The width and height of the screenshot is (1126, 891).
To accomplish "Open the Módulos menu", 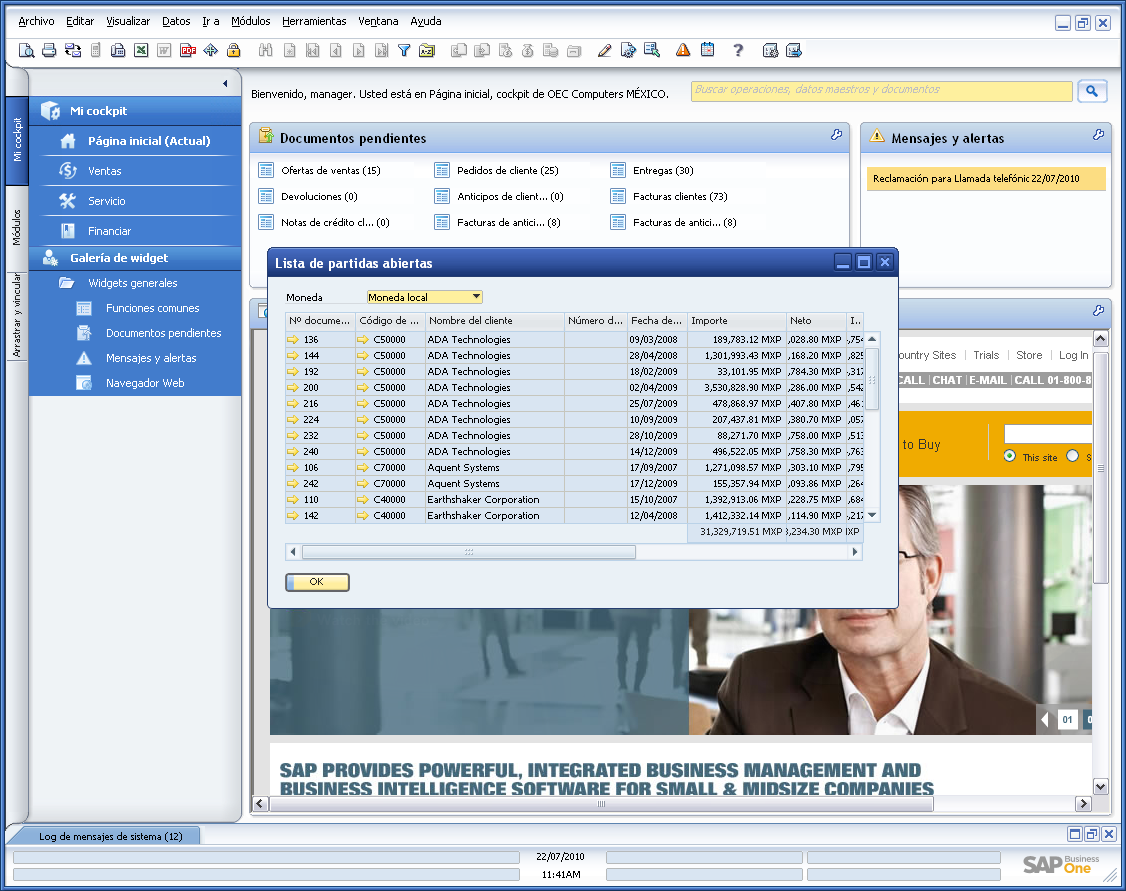I will [x=251, y=22].
